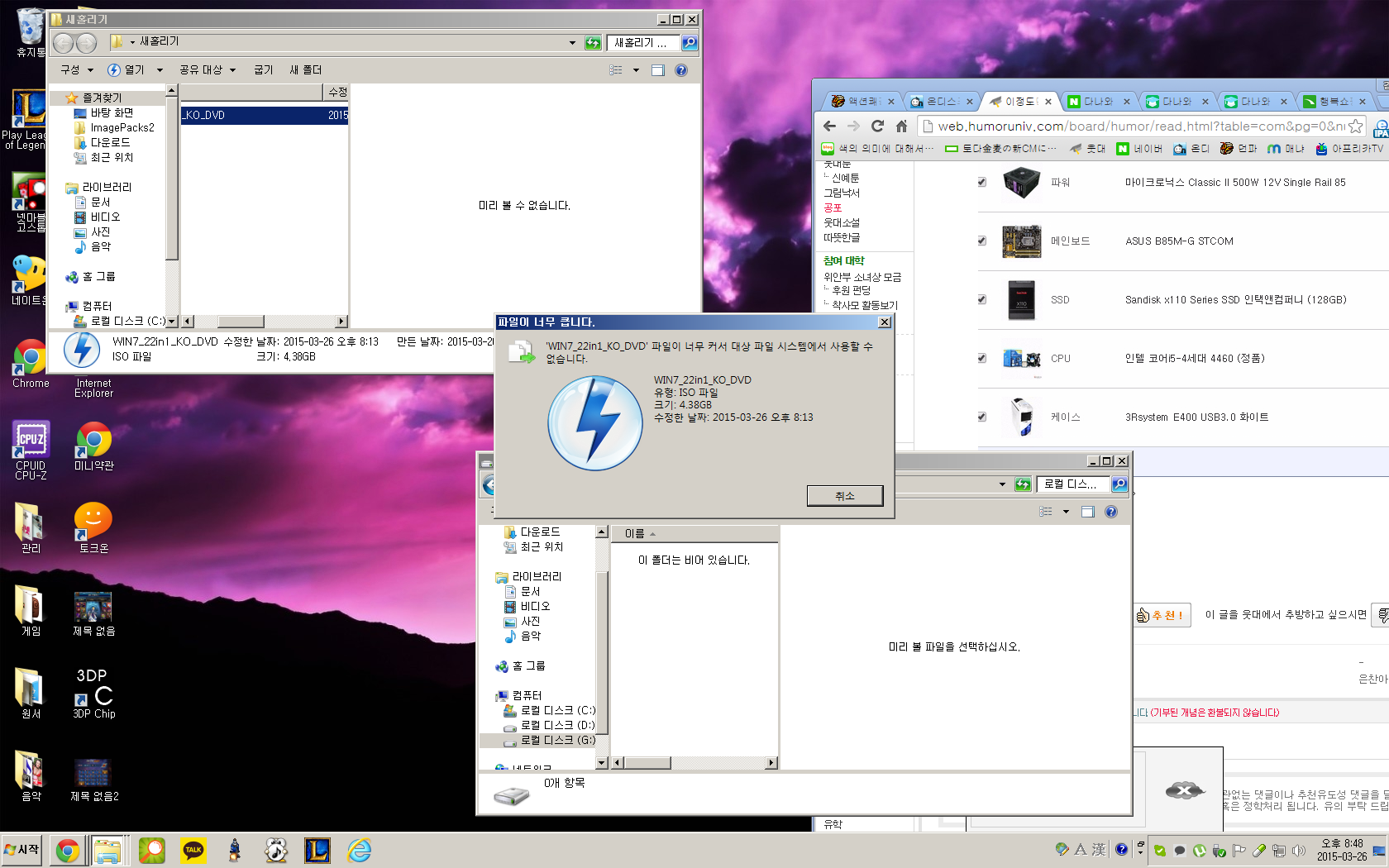Click the Chrome browser reload icon
The width and height of the screenshot is (1389, 868).
tap(877, 126)
